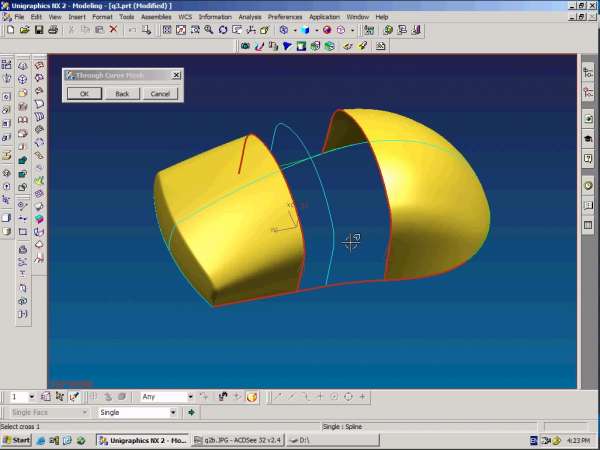Expand the 'Single' selection intent dropdown
This screenshot has height=450, width=600.
pos(173,412)
